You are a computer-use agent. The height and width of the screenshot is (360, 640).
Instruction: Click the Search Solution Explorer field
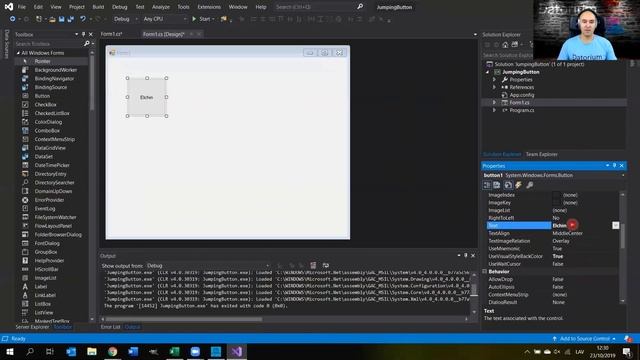pyautogui.click(x=507, y=55)
